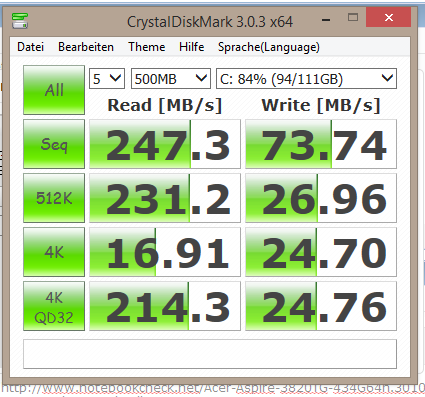Maximize the CrystalDiskMark window
The image size is (425, 397).
(353, 17)
